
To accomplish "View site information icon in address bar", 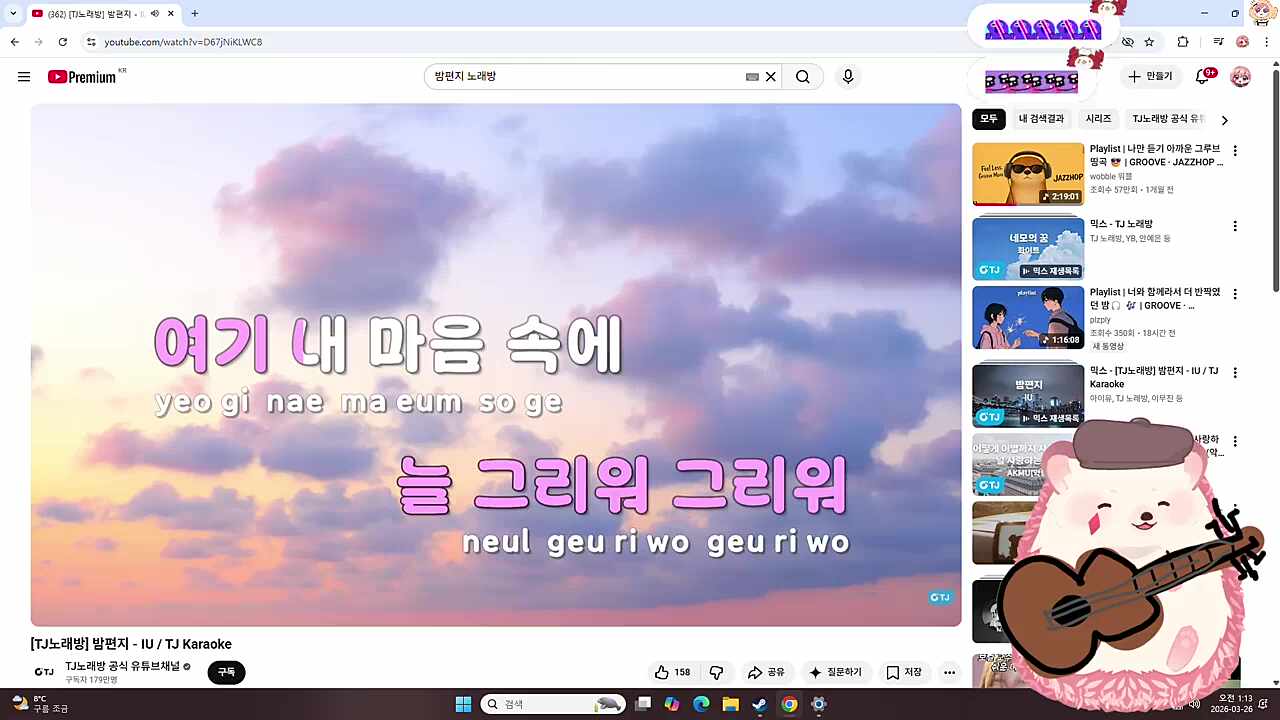I will 91,42.
